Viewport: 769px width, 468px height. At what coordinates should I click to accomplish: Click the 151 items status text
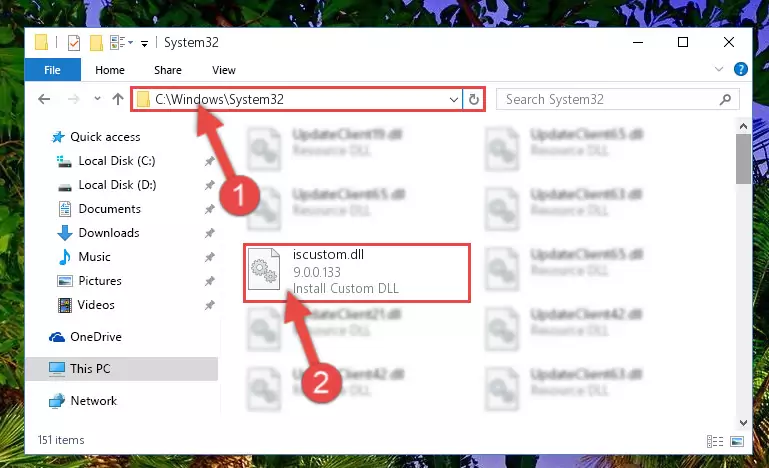click(61, 440)
